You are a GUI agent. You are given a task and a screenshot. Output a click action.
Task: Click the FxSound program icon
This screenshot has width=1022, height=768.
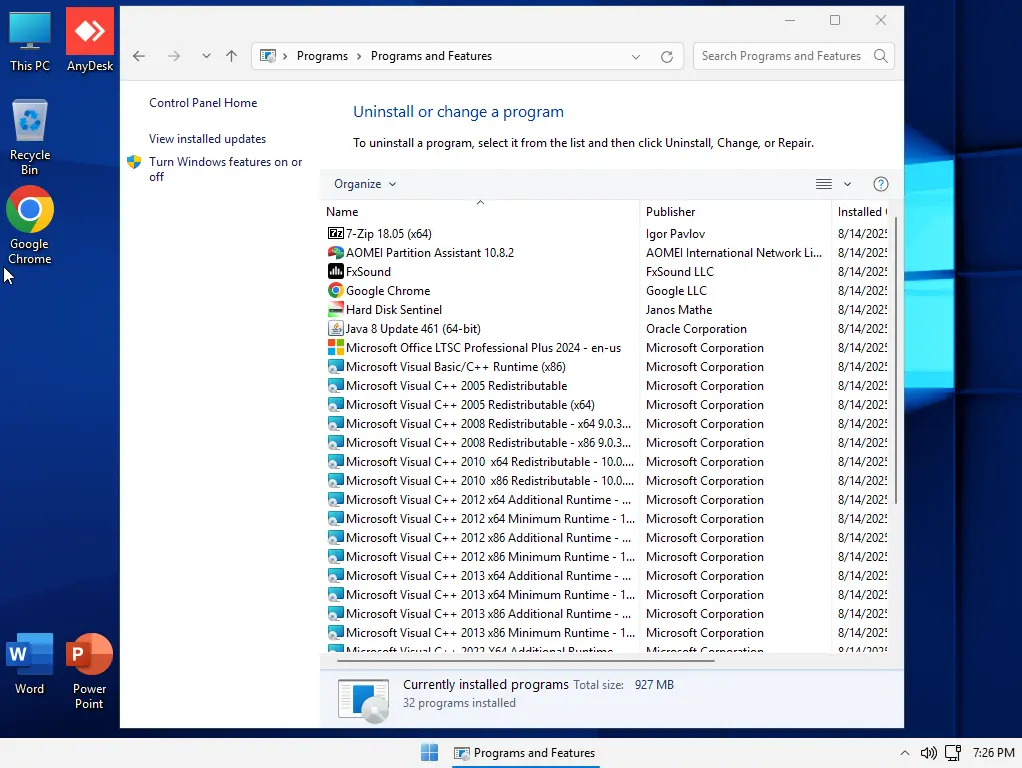336,271
